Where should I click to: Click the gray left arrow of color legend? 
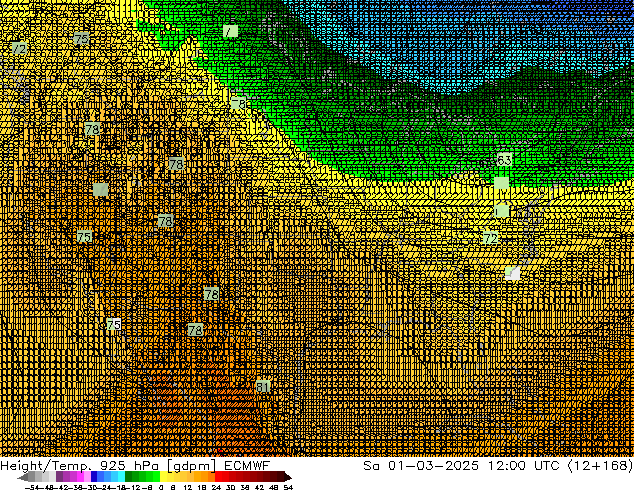pyautogui.click(x=23, y=477)
